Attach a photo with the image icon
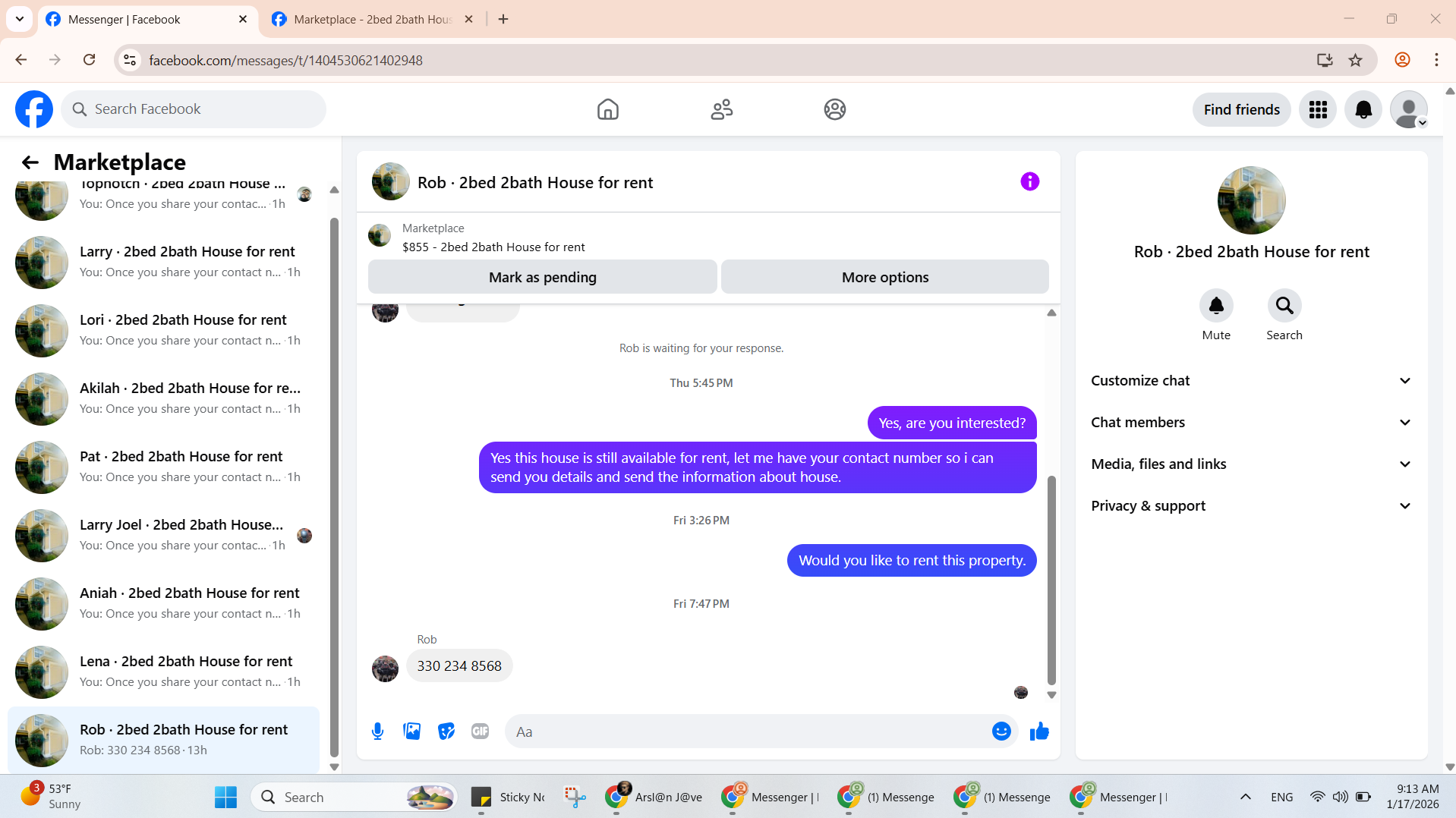Viewport: 1456px width, 818px height. coord(411,731)
